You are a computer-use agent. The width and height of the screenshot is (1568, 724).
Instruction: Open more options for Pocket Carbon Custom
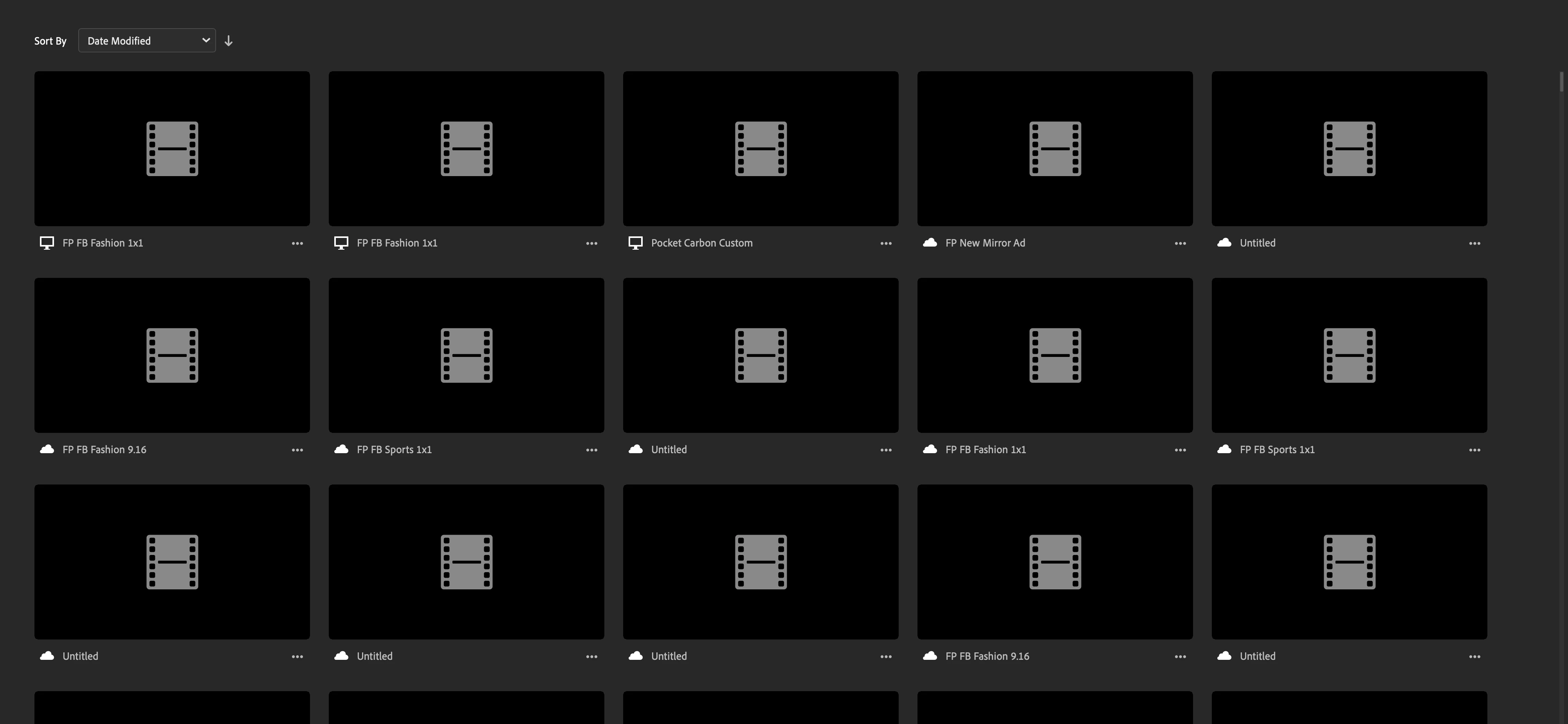coord(886,243)
